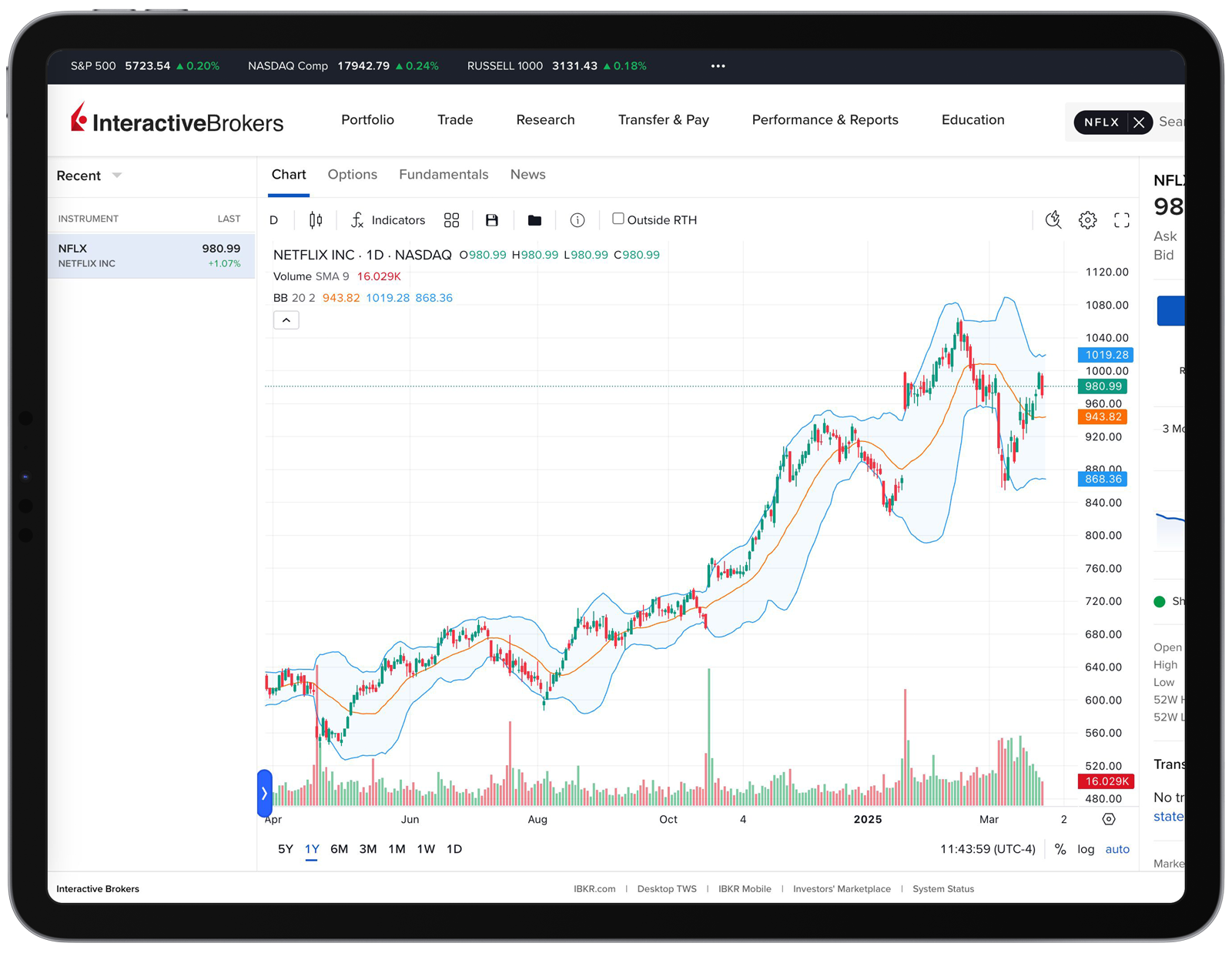Show symbol info via the circled i icon
Screen dimensions: 1232x953
(577, 220)
